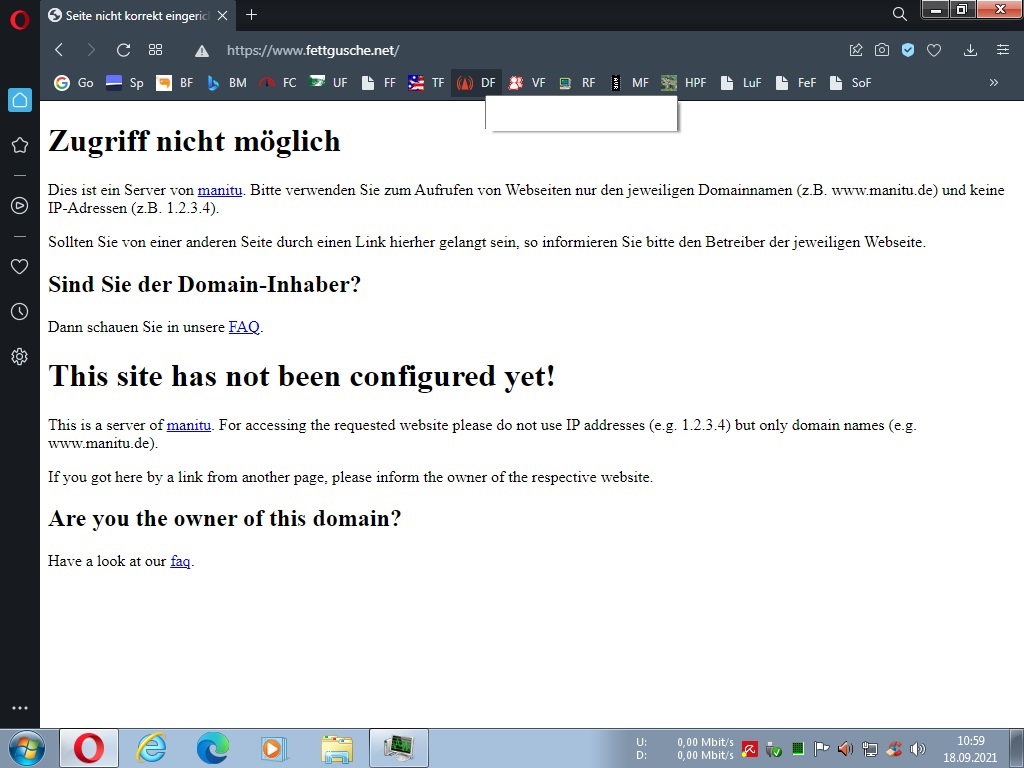Open Bookmarks star in the sidebar
The height and width of the screenshot is (768, 1024).
tap(19, 145)
